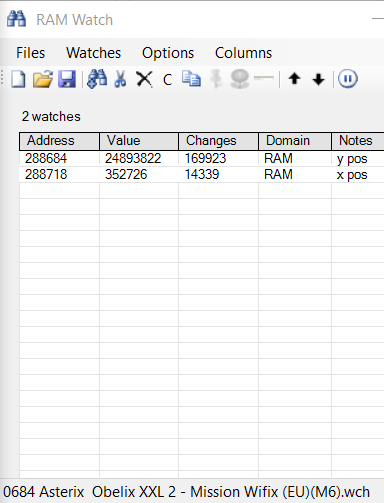Open the Files menu
Viewport: 384px width, 503px height.
pos(30,53)
